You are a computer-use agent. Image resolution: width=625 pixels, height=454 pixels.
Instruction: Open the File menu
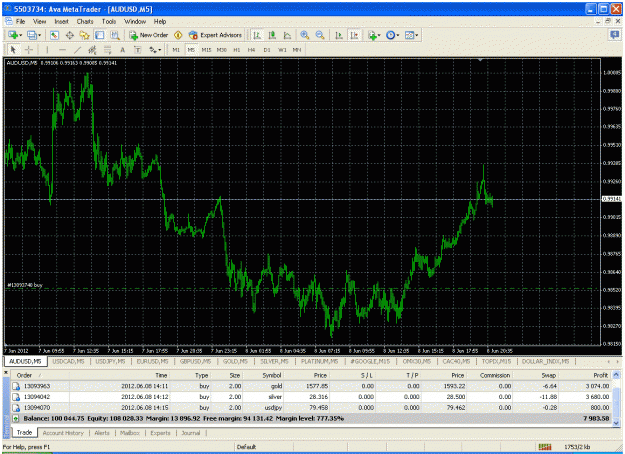coord(20,22)
